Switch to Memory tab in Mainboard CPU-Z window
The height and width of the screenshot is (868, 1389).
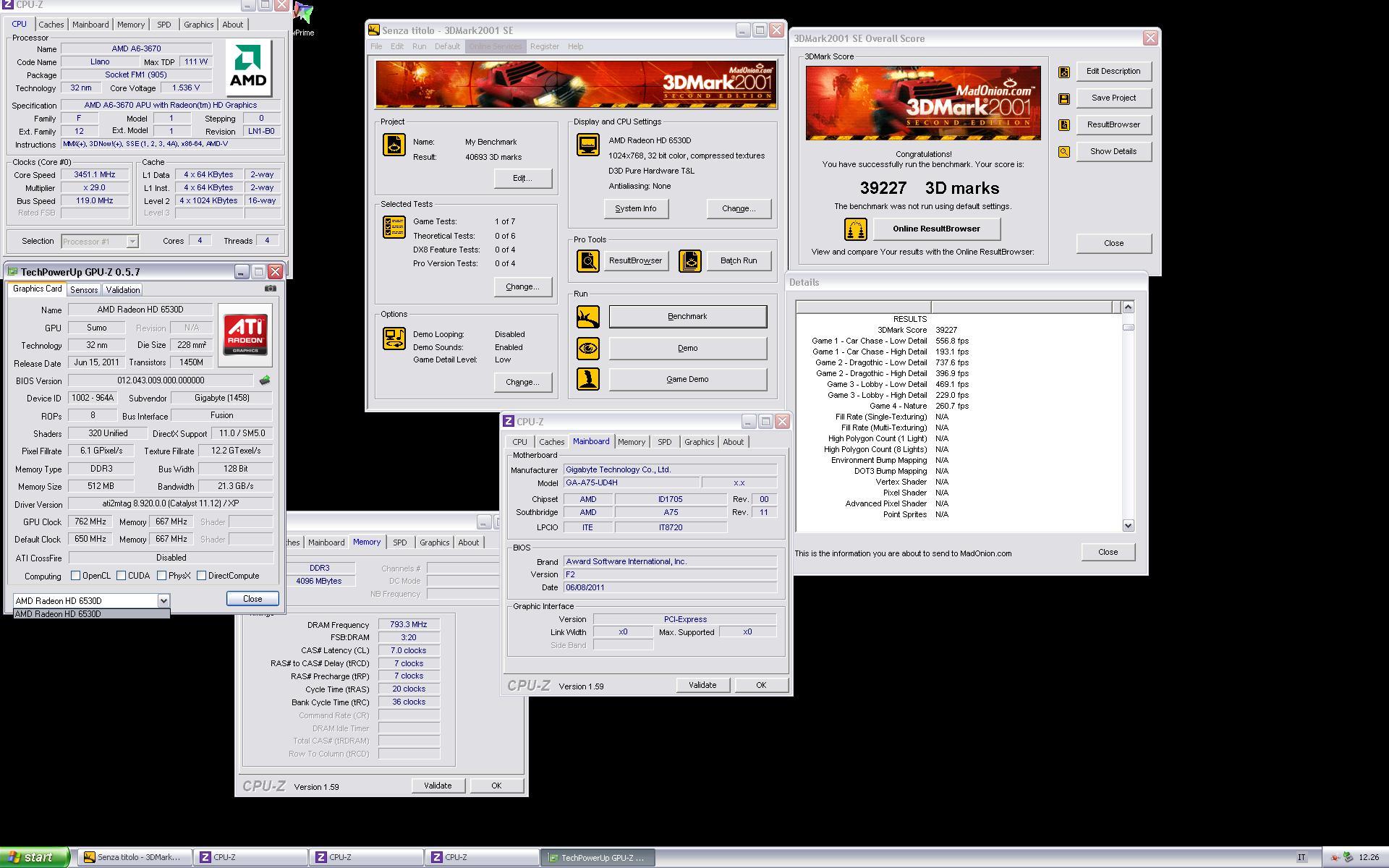pos(632,442)
